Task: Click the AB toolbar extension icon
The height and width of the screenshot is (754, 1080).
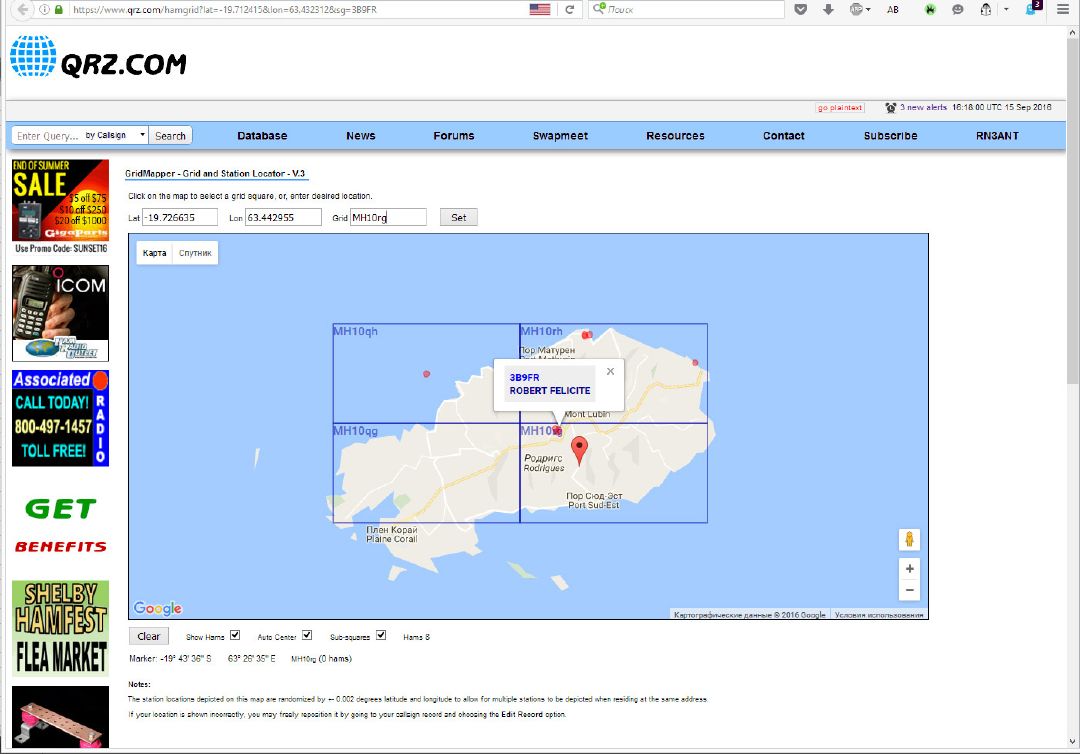Action: [x=893, y=10]
